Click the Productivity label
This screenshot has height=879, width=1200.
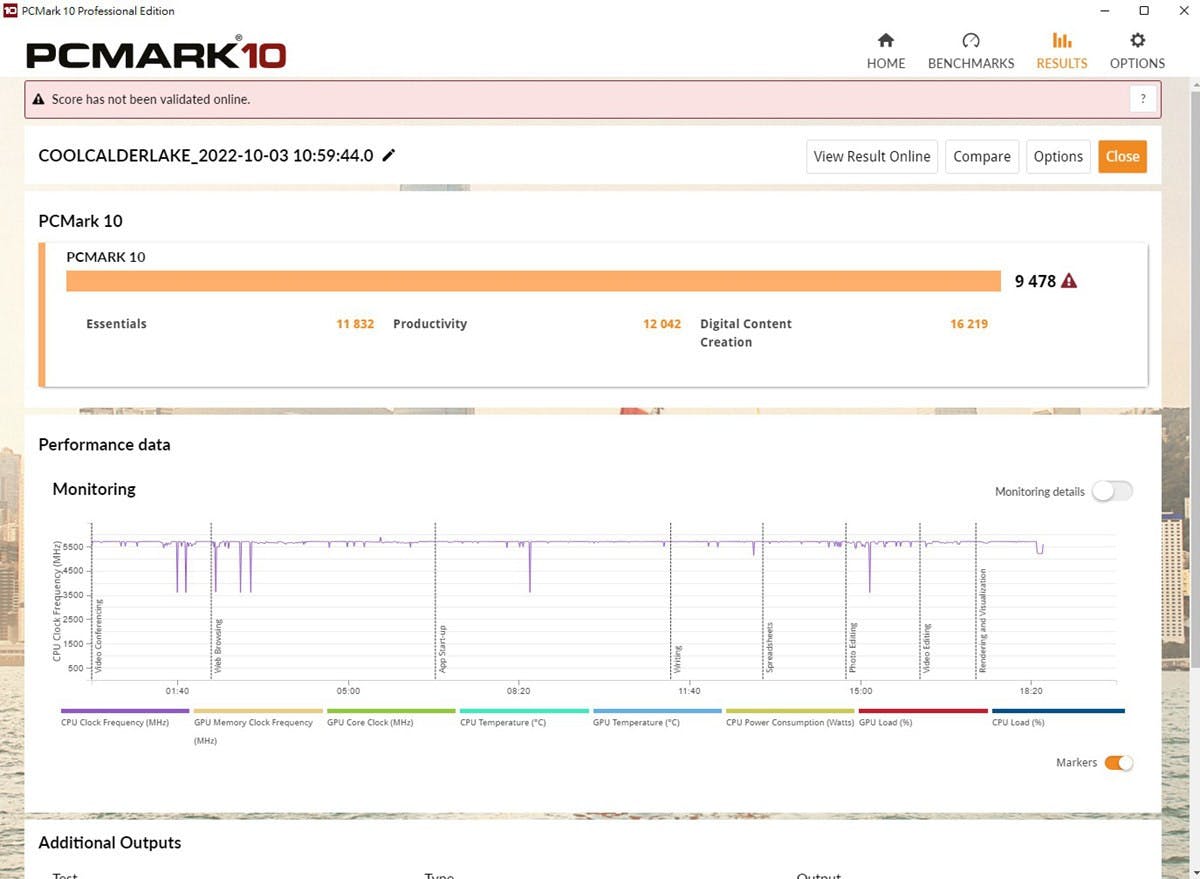pyautogui.click(x=430, y=324)
